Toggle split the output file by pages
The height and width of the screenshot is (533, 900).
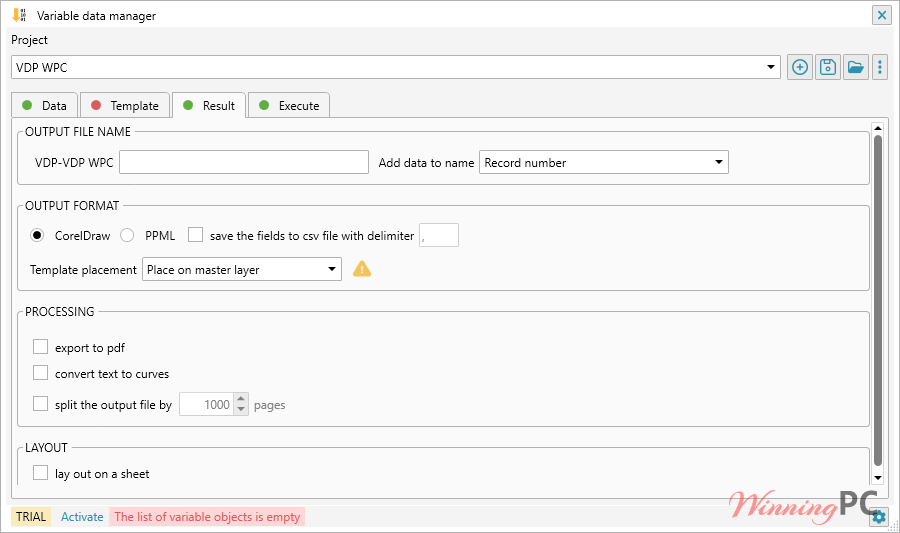click(40, 404)
